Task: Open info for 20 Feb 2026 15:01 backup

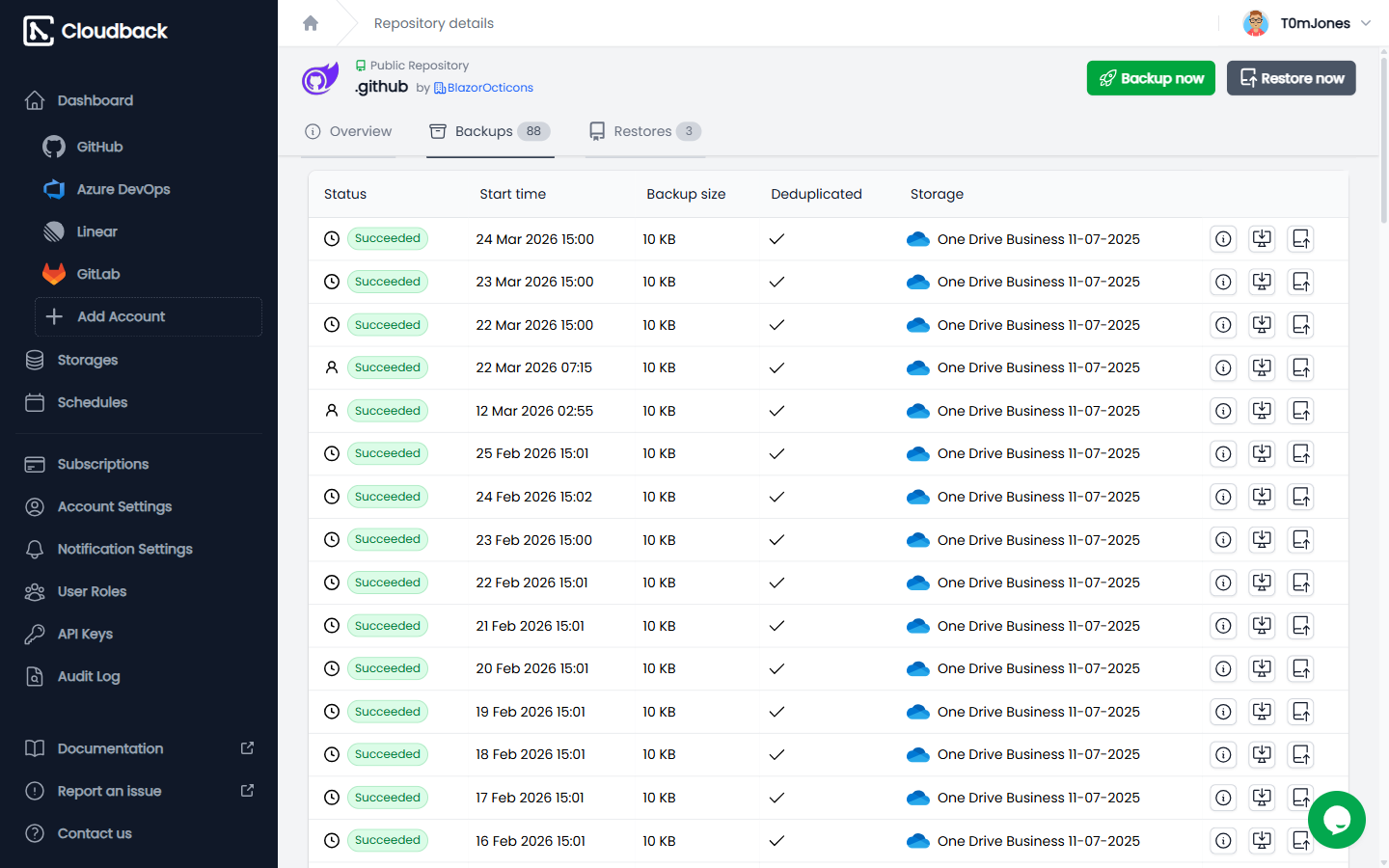Action: pos(1223,668)
